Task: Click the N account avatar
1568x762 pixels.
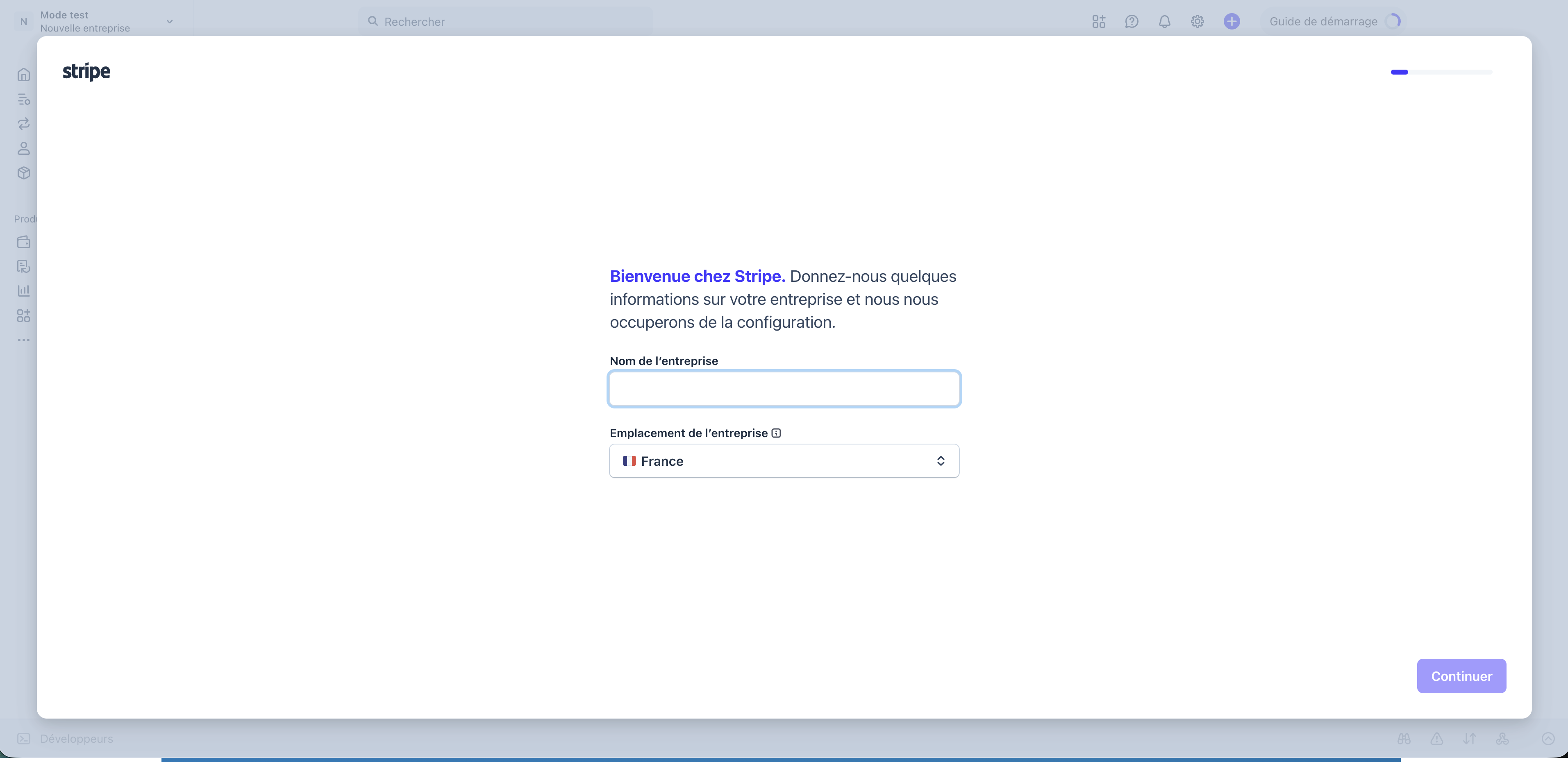Action: pyautogui.click(x=24, y=21)
